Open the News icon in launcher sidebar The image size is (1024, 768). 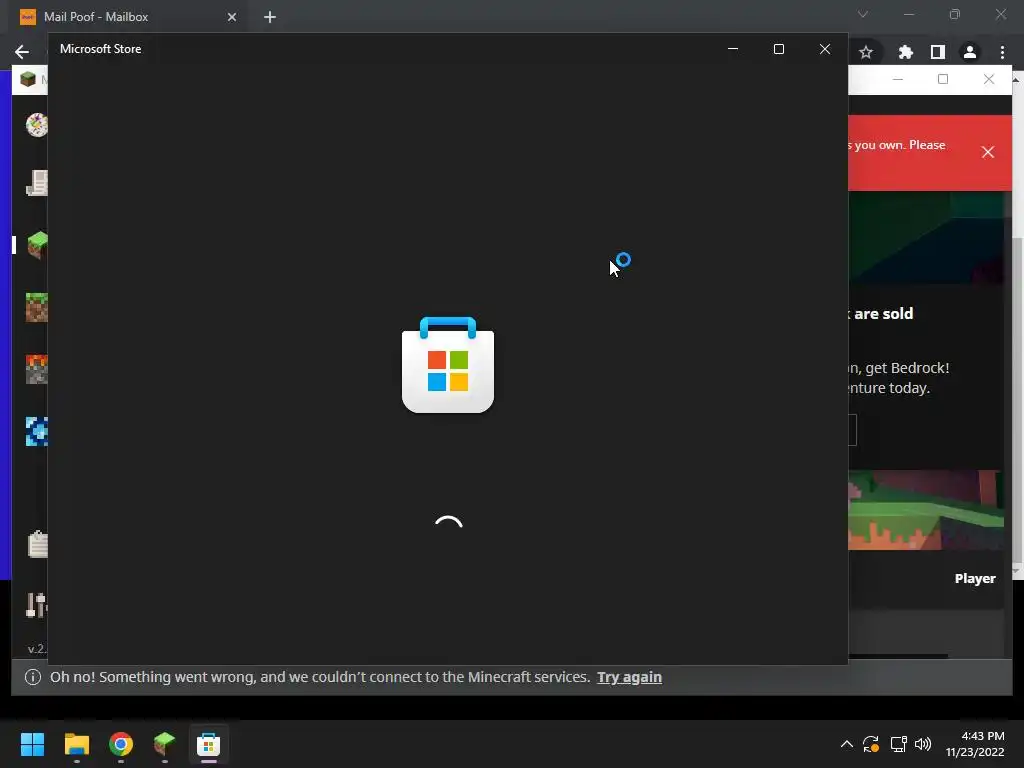coord(37,183)
